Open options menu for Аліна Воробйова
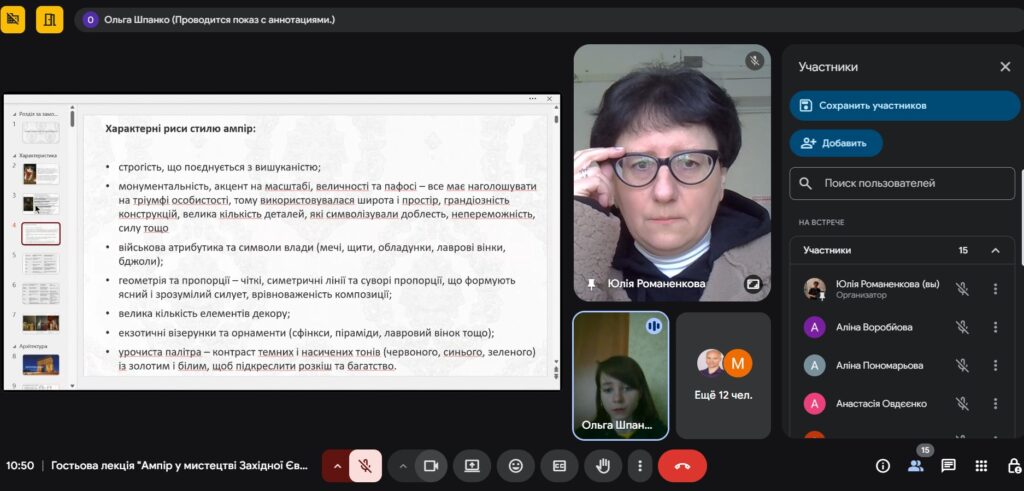The image size is (1024, 491). coord(995,327)
